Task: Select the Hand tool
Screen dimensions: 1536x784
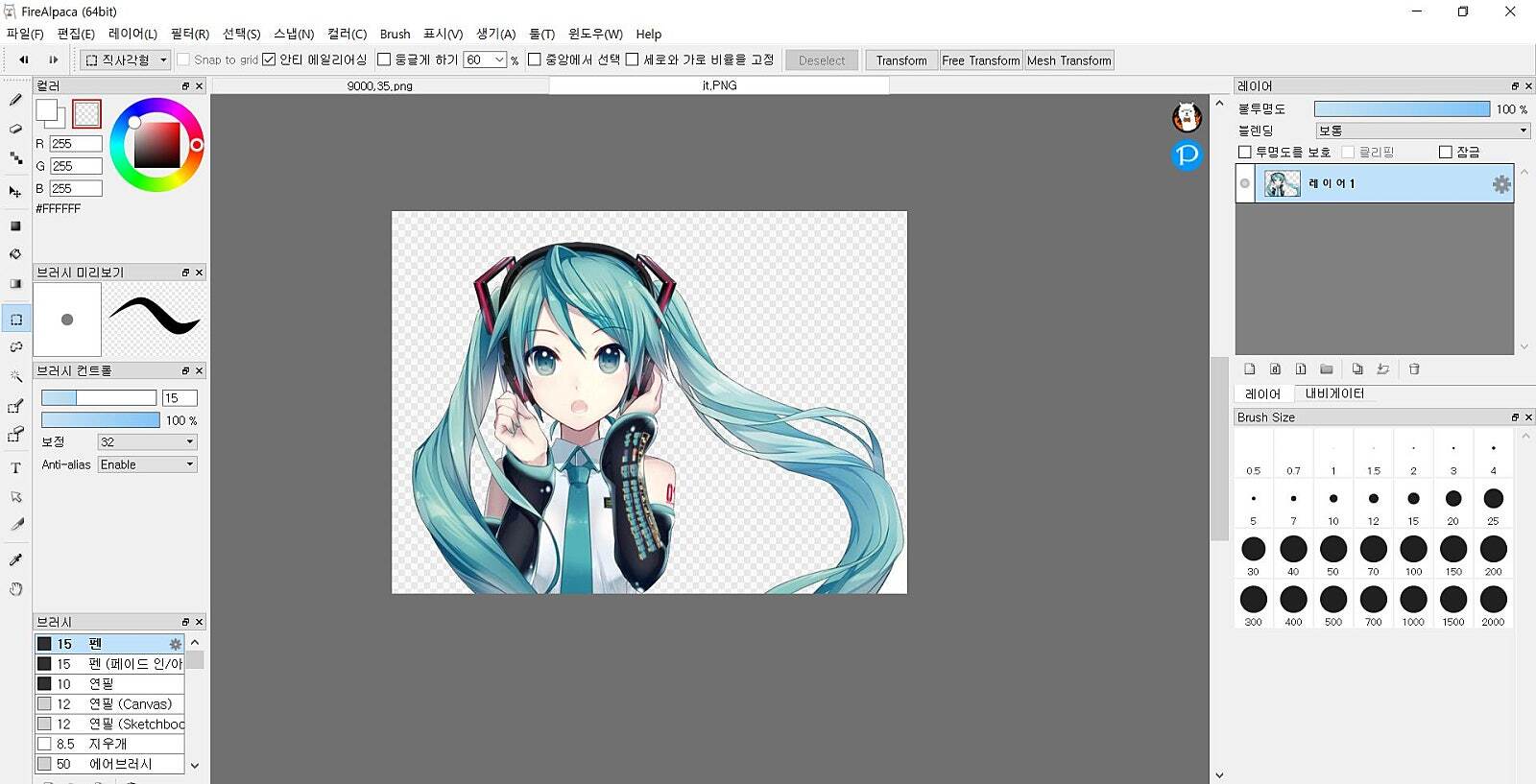Action: pyautogui.click(x=15, y=589)
